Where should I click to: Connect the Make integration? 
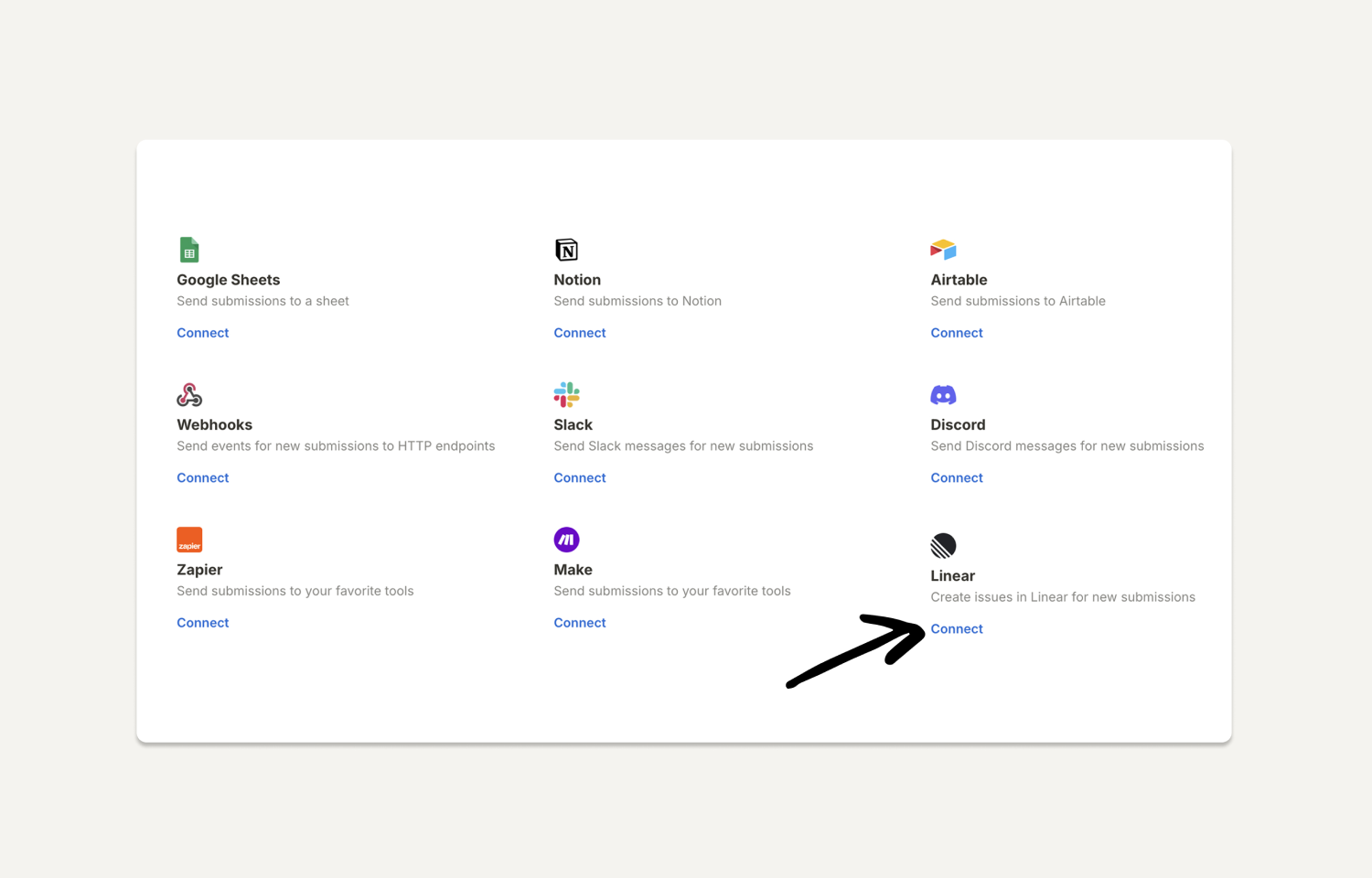(579, 623)
